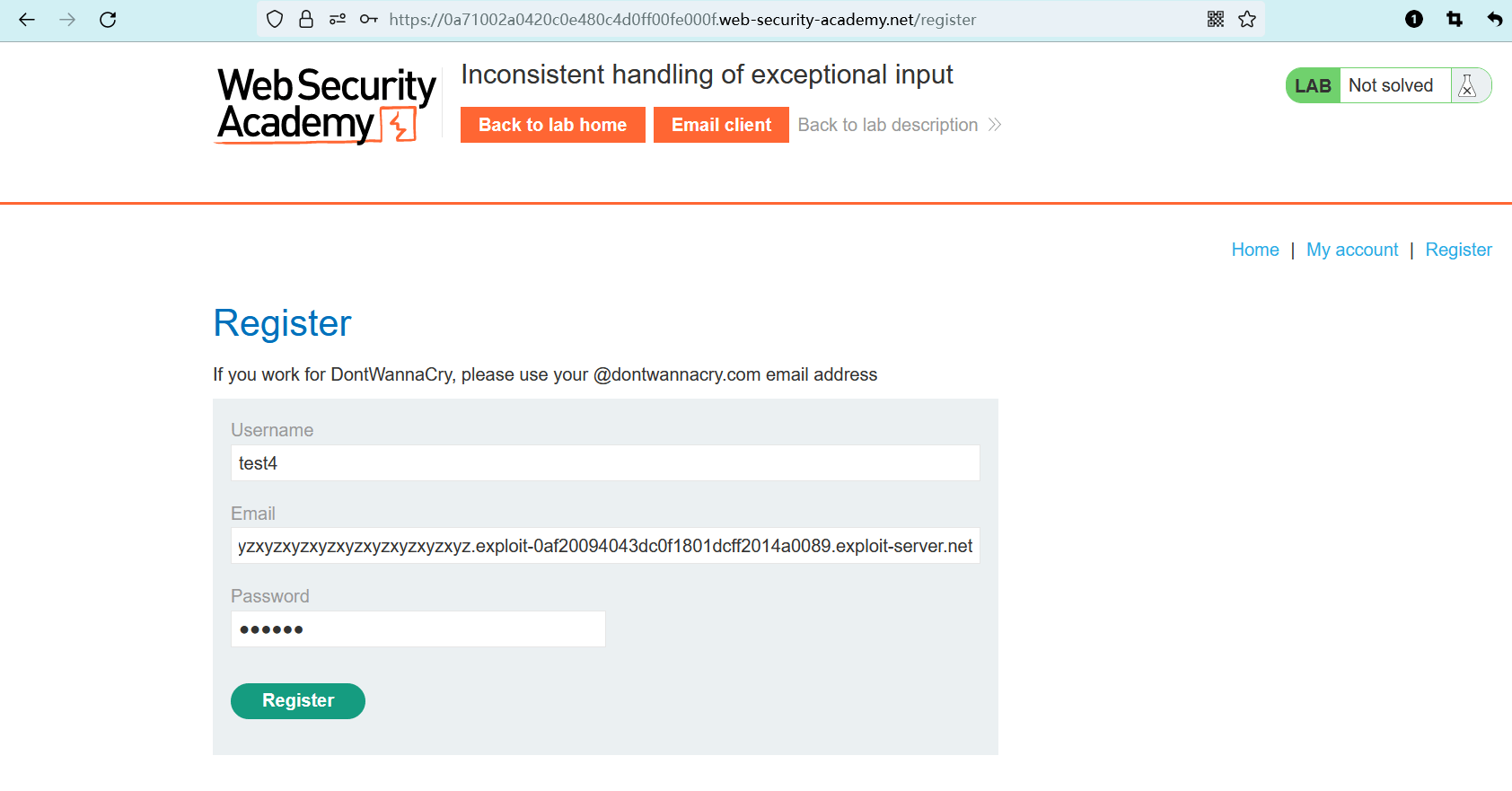Click the shield tracking protection icon

pyautogui.click(x=276, y=20)
